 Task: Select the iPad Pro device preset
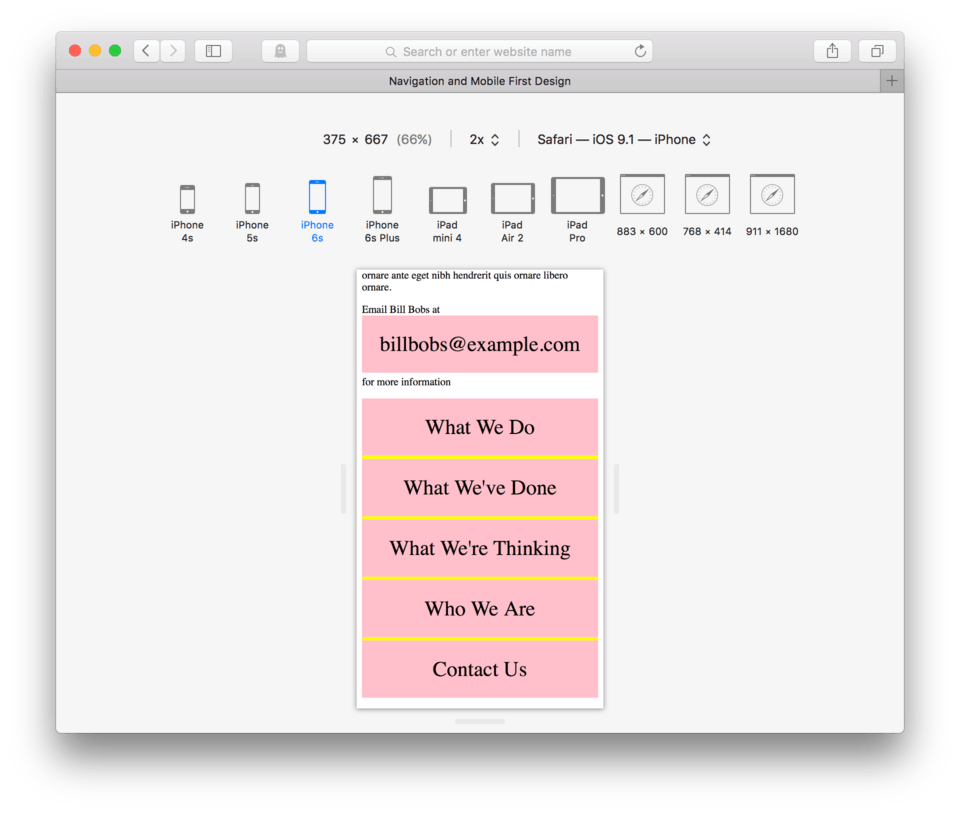click(x=577, y=210)
